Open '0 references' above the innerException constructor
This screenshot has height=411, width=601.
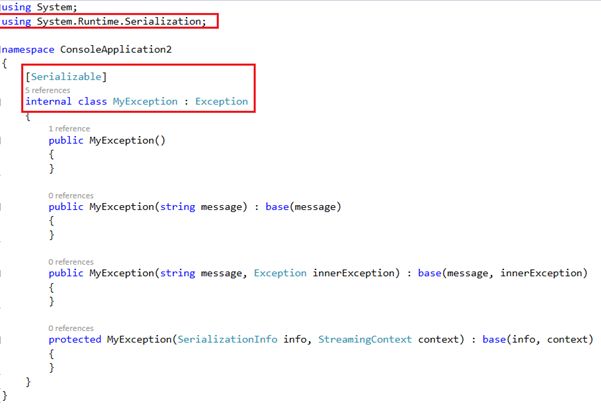pos(71,262)
